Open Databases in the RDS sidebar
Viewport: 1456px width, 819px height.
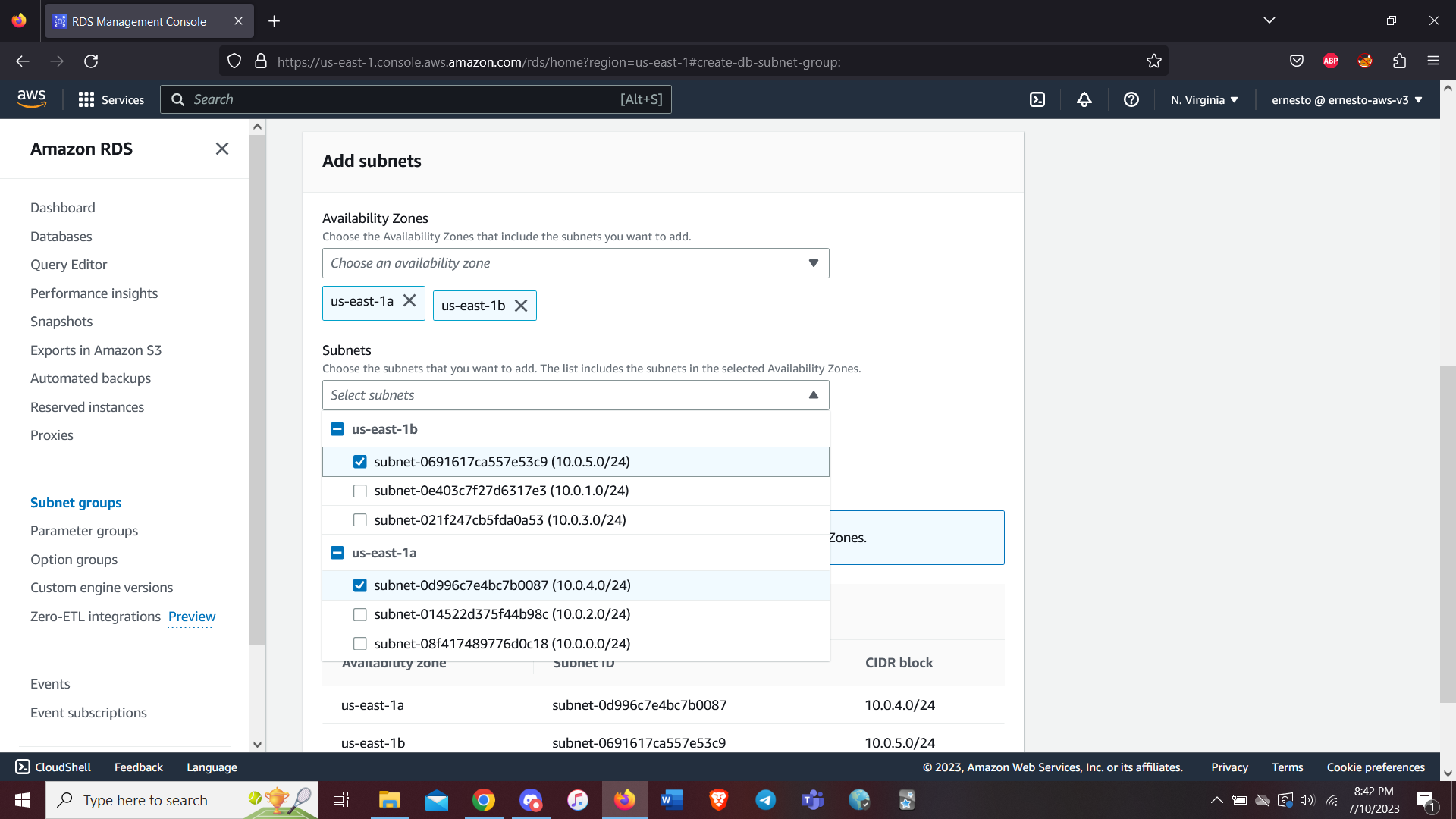(61, 237)
